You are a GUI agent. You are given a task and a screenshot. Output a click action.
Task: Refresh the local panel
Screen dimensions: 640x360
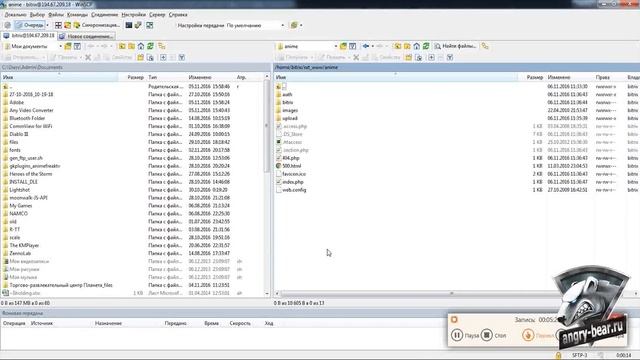point(150,47)
